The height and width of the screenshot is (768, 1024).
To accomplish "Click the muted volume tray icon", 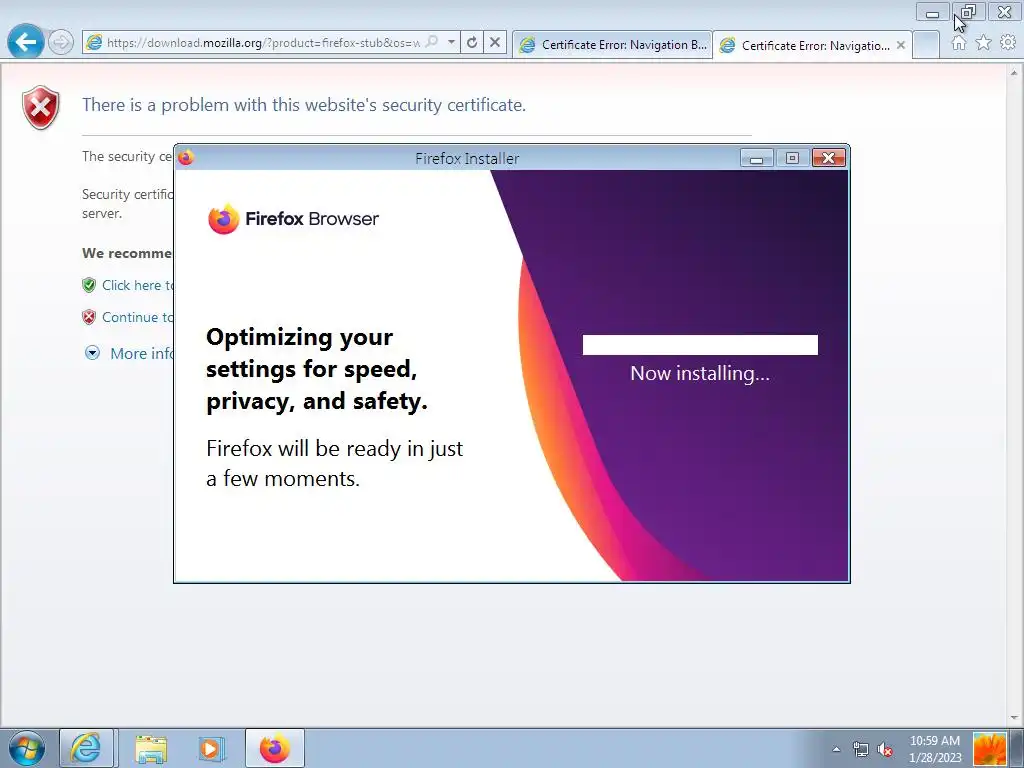I will (885, 749).
